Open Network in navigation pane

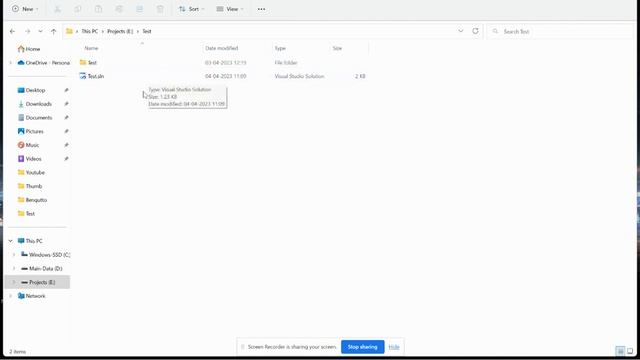[31, 296]
